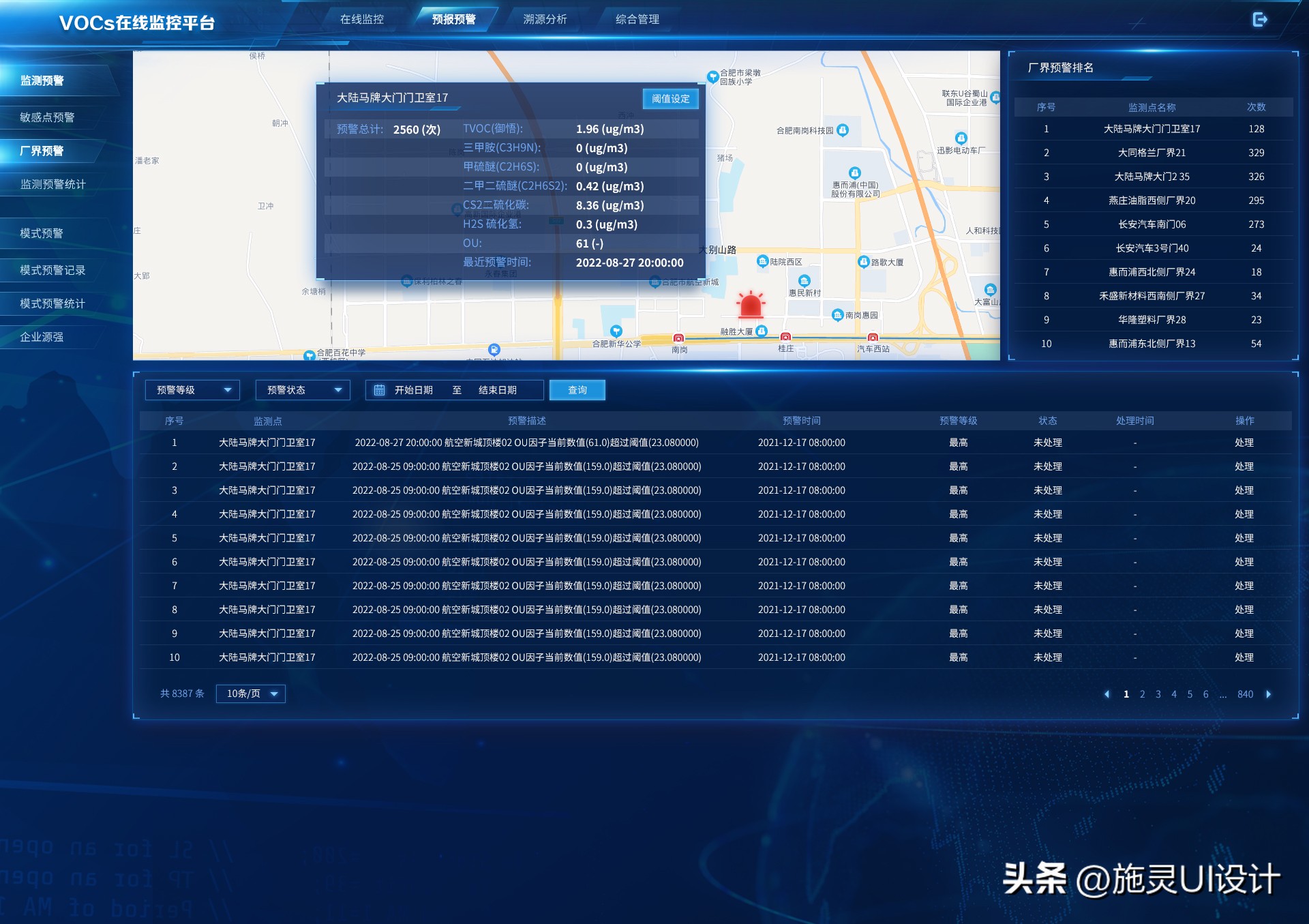Open the calendar icon in date filter
Image resolution: width=1309 pixels, height=924 pixels.
coord(380,389)
